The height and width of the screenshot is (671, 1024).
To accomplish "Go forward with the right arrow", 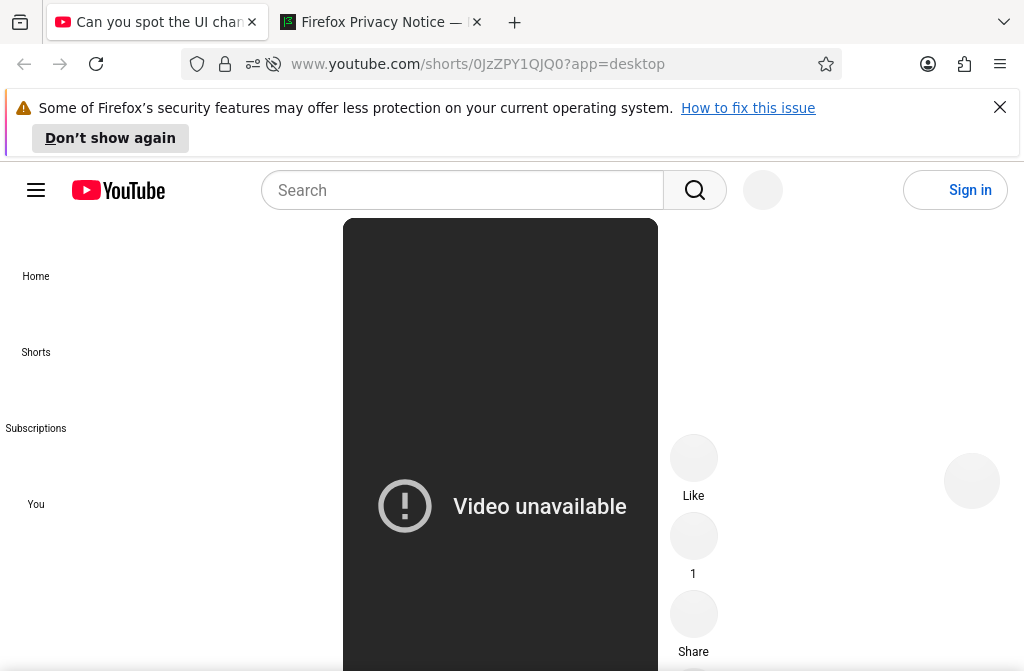I will (60, 64).
